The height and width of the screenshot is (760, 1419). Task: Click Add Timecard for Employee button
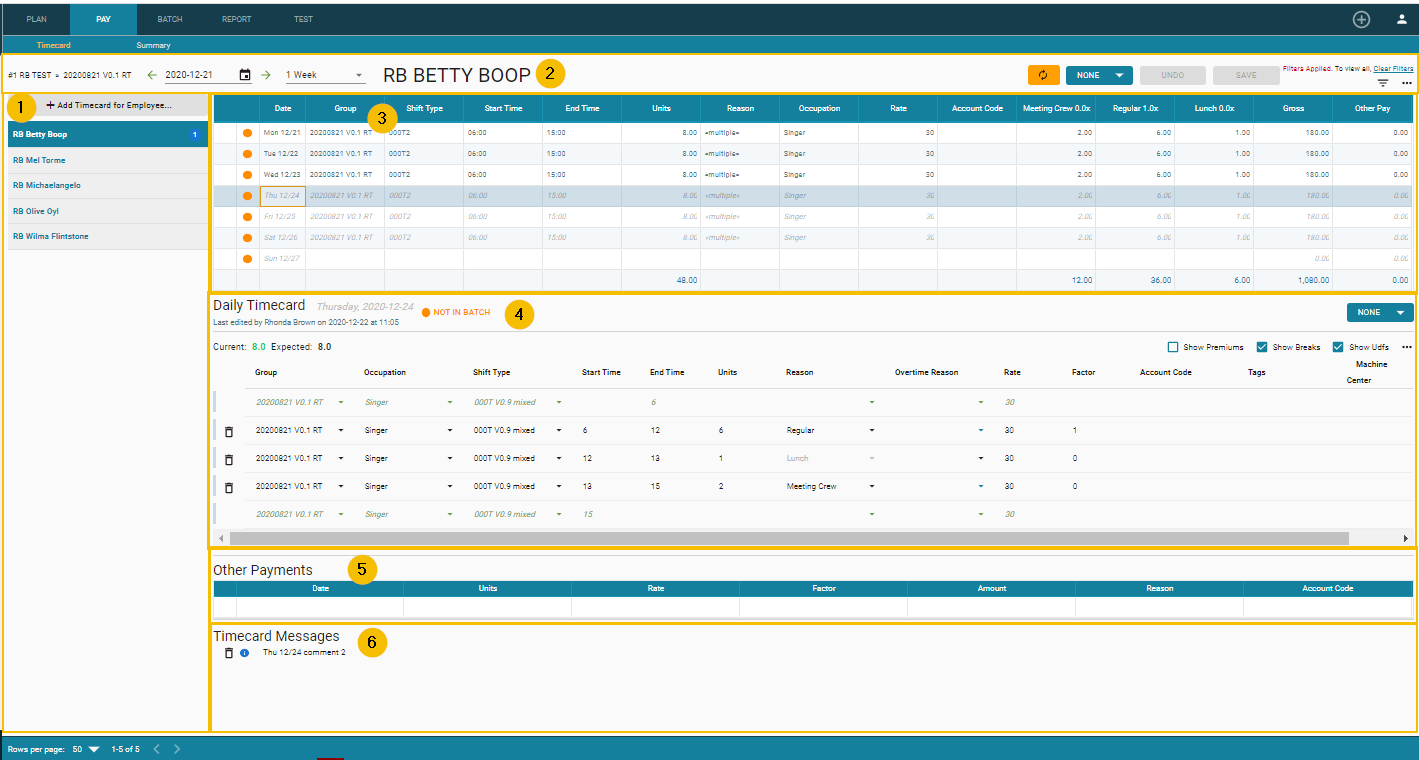108,105
